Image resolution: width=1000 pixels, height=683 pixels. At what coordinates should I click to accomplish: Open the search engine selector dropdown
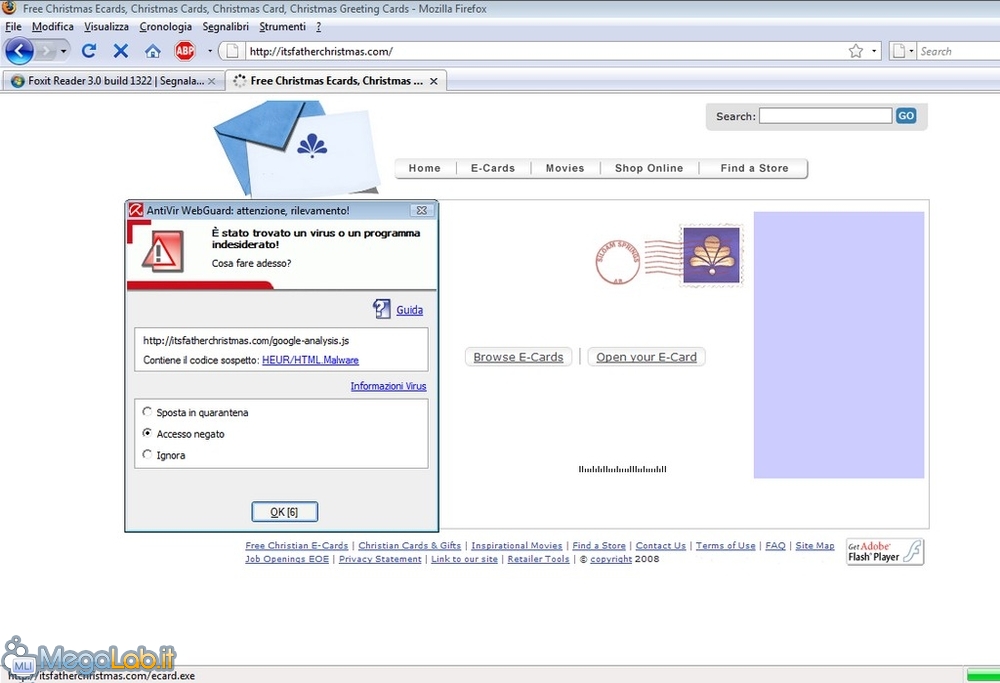[x=903, y=51]
